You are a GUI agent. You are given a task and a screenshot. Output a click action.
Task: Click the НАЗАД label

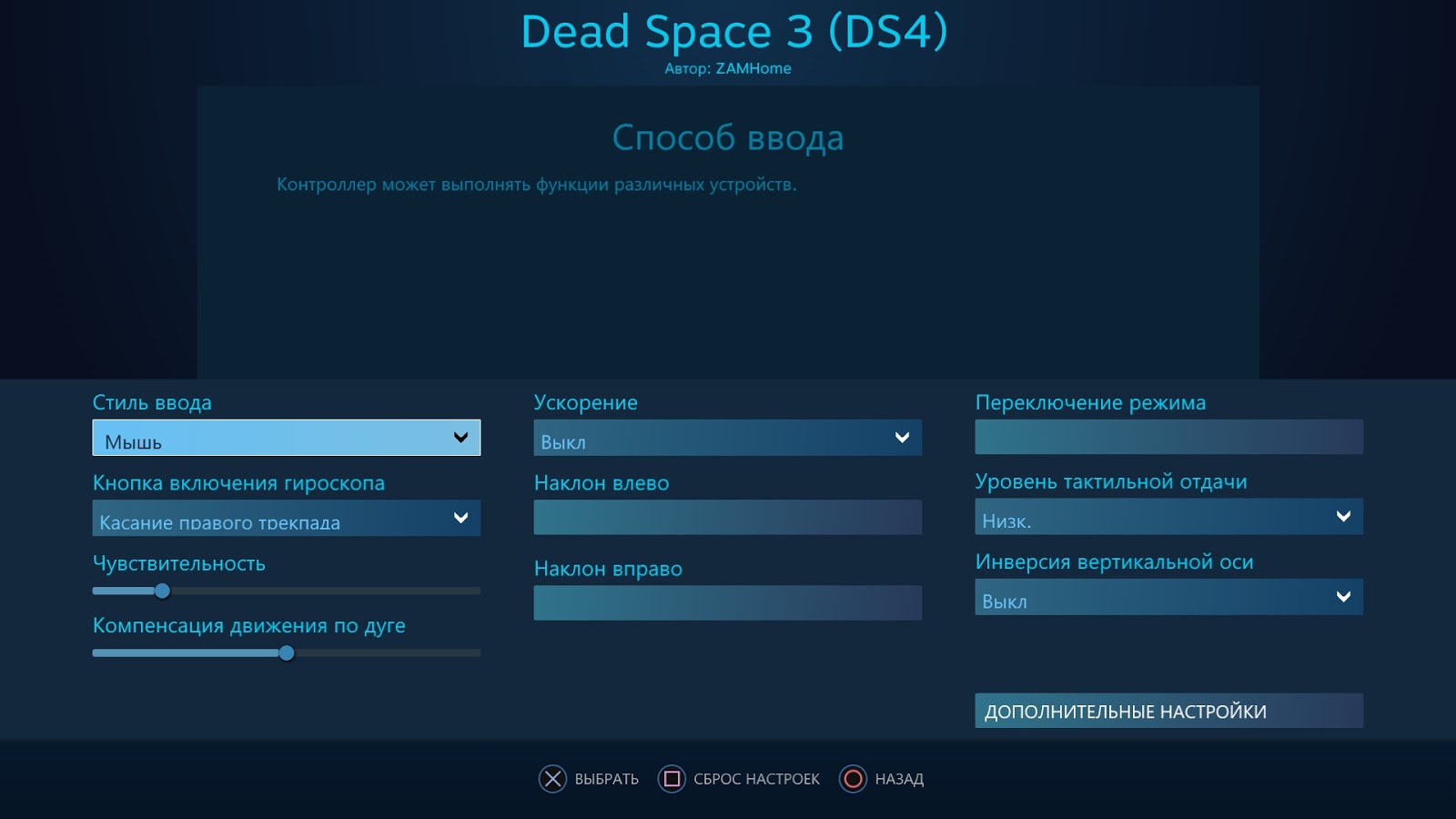(x=899, y=779)
